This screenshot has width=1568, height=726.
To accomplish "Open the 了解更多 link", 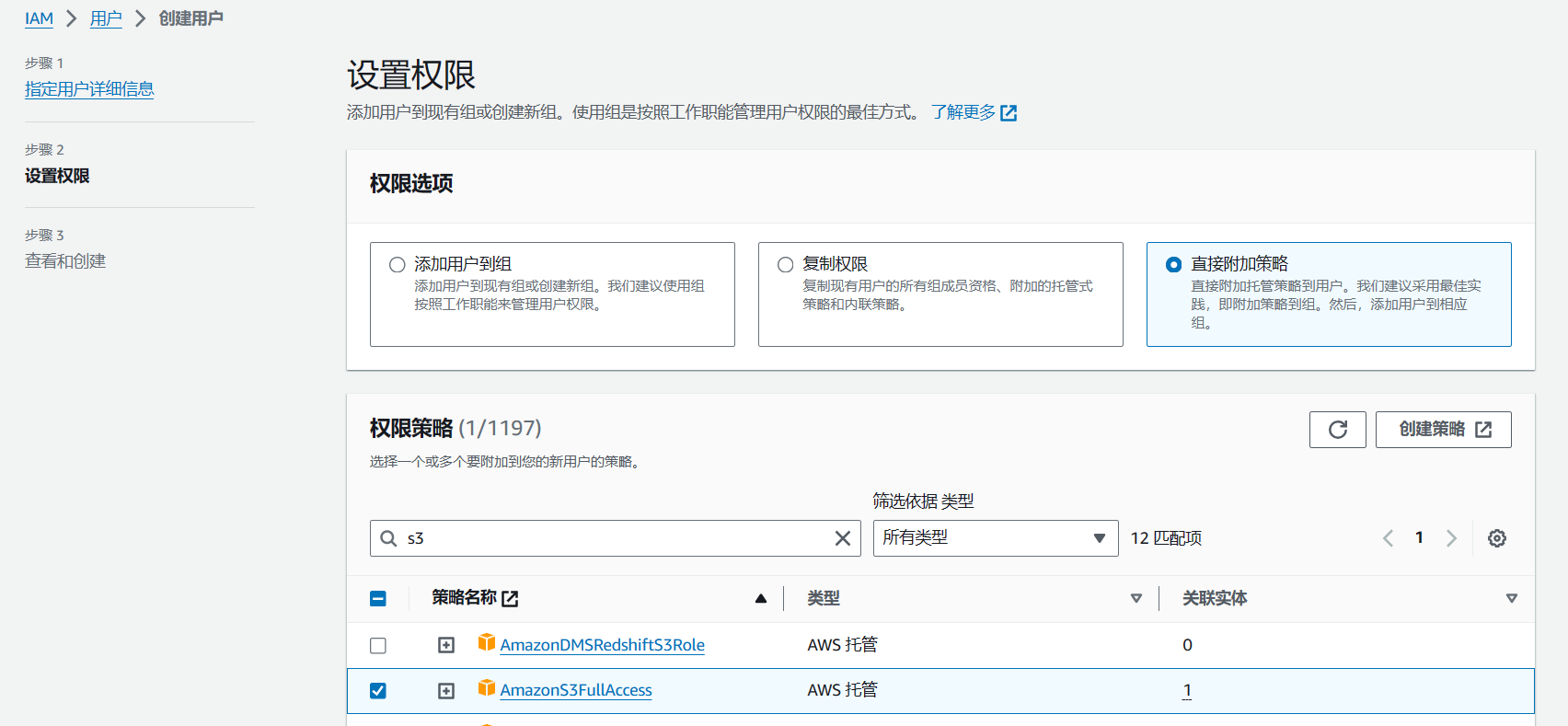I will (x=963, y=112).
